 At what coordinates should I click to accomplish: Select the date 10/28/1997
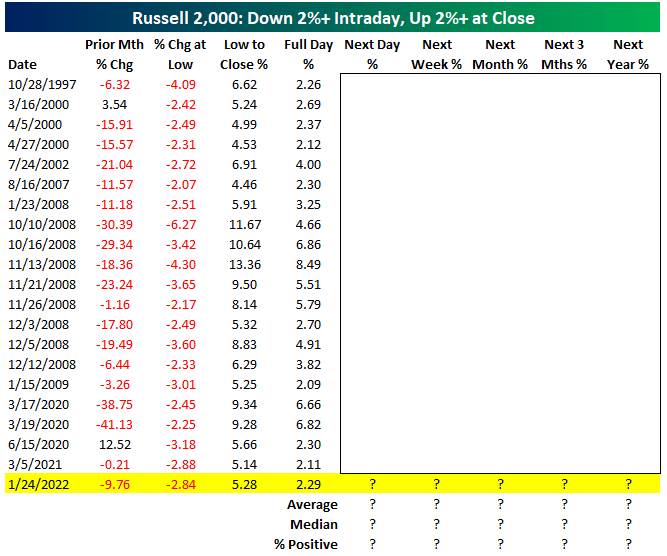[x=42, y=85]
